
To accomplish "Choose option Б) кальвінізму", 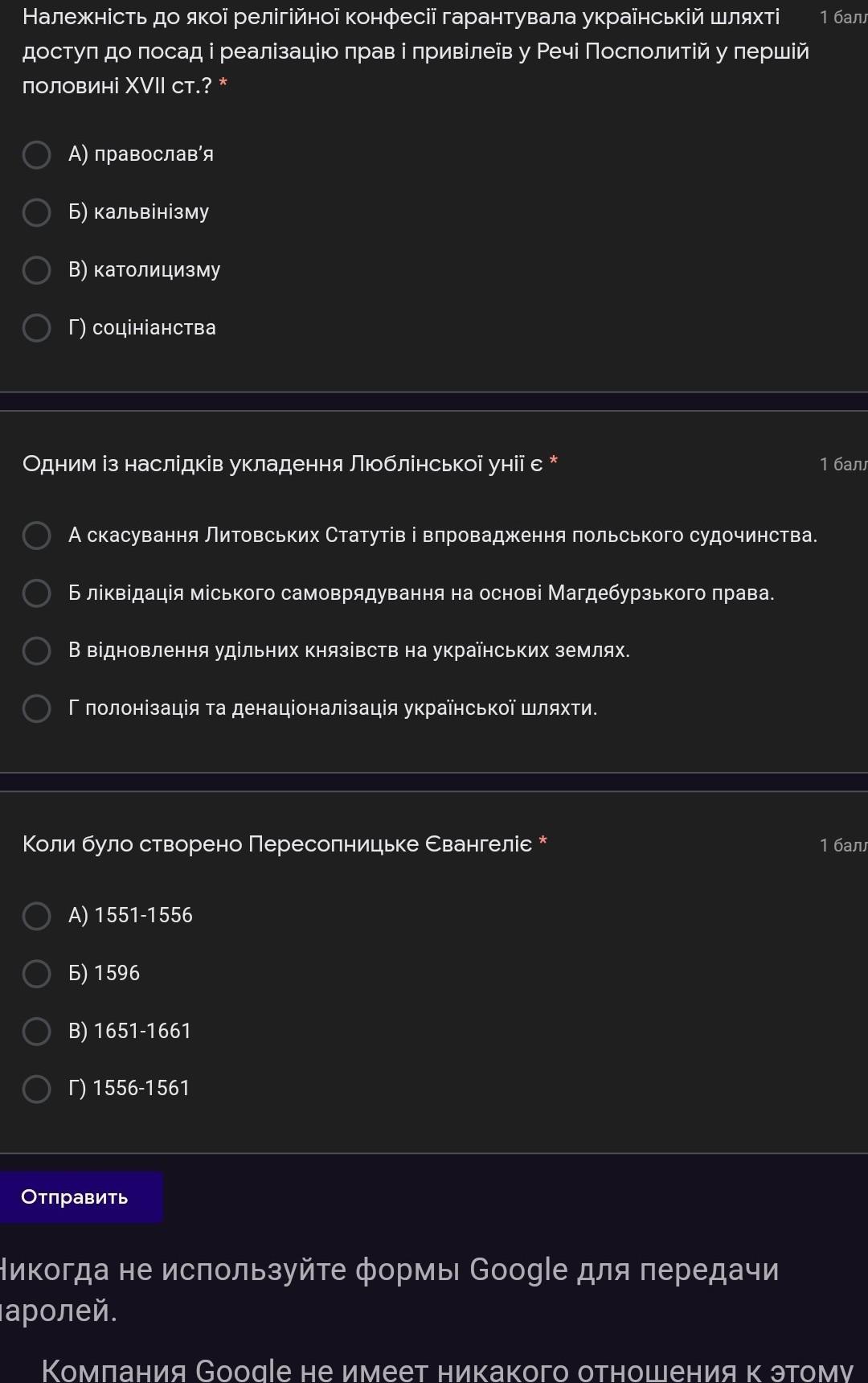I will click(x=36, y=212).
